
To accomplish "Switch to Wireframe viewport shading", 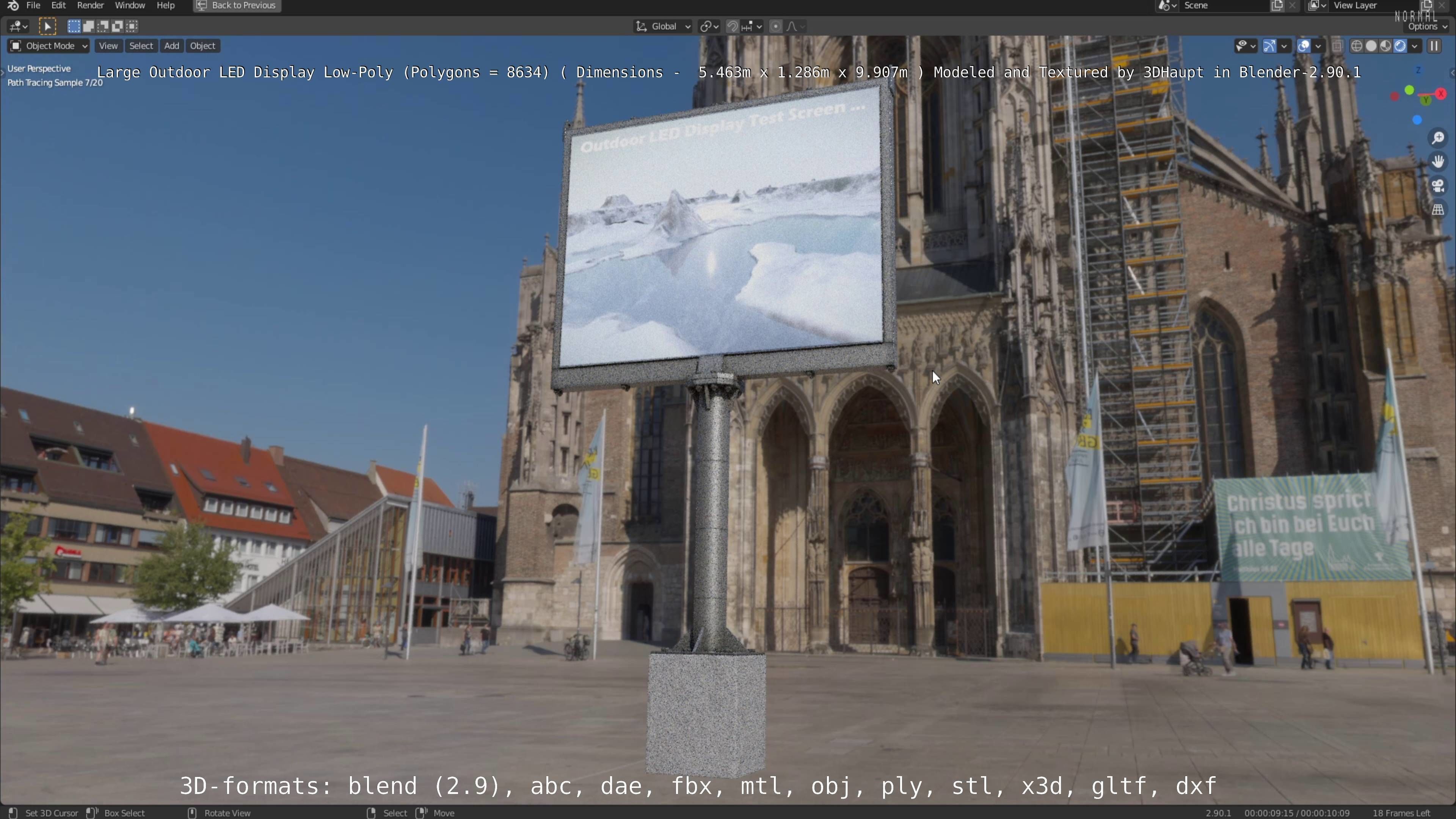I will point(1357,46).
